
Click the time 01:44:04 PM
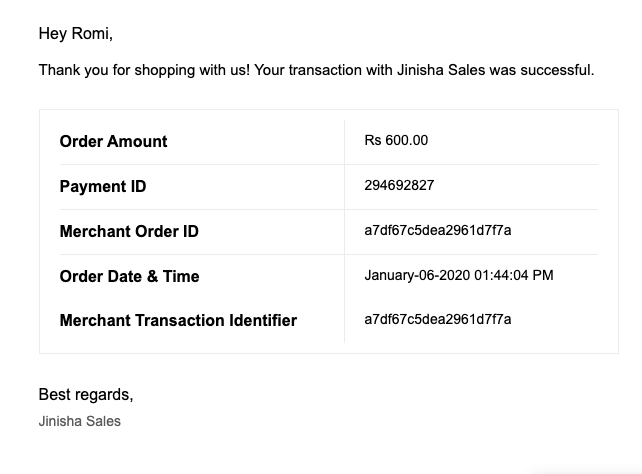pos(514,275)
